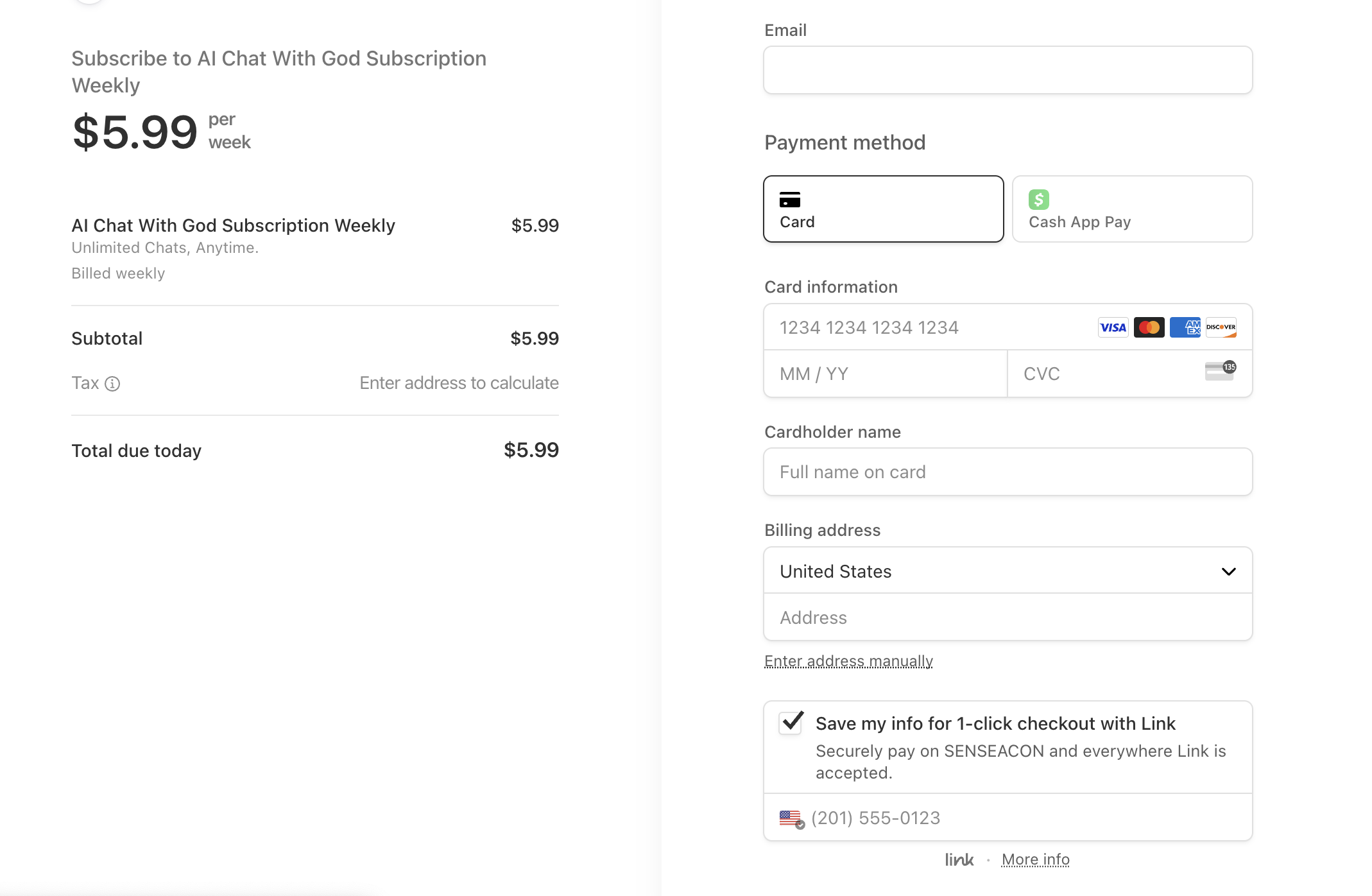Click Enter address manually link

pos(848,661)
